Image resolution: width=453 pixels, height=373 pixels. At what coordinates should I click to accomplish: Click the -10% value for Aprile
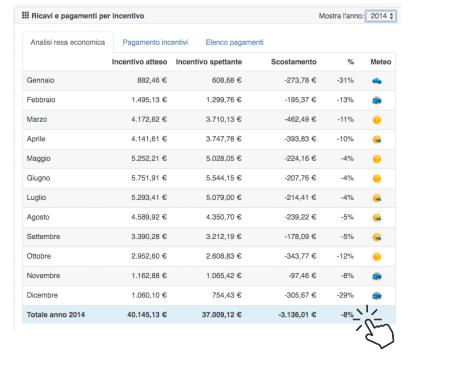(x=345, y=139)
